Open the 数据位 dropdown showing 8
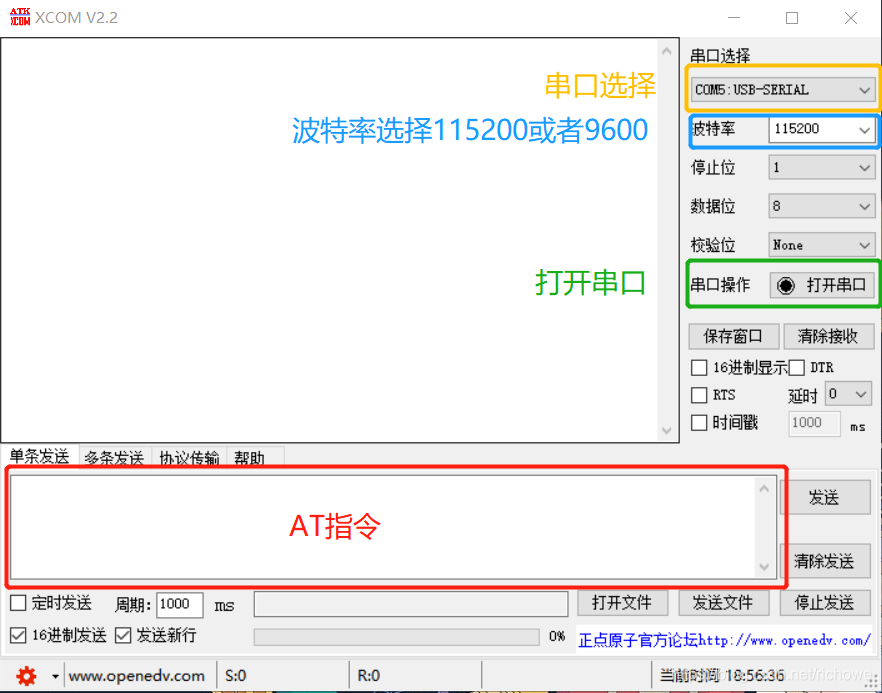 822,206
